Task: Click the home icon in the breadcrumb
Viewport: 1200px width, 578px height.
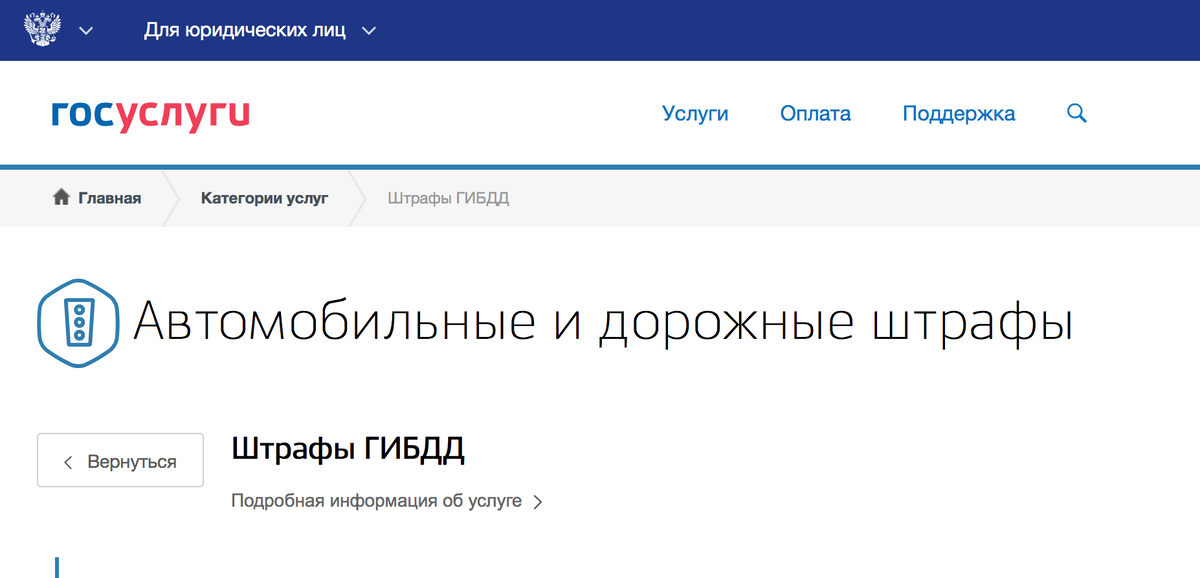Action: pyautogui.click(x=62, y=198)
